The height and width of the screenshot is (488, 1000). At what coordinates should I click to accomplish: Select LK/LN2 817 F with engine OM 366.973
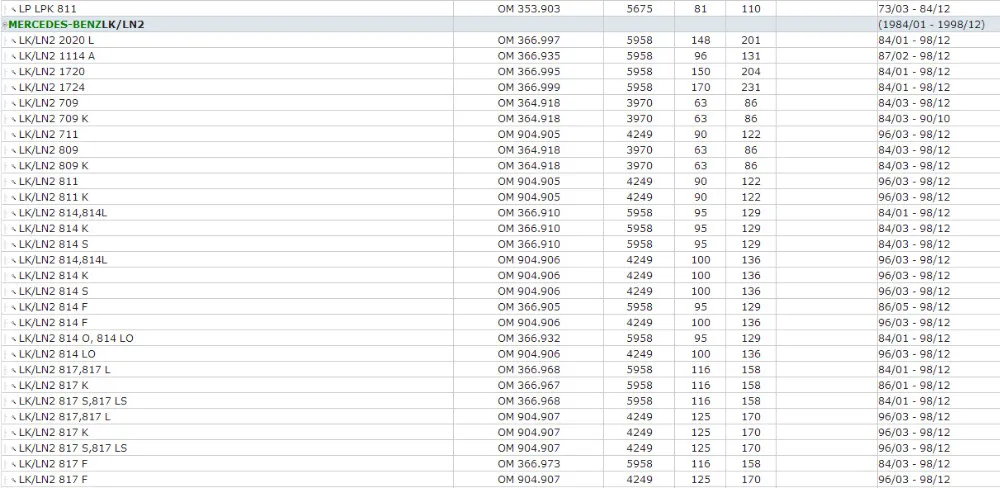(x=53, y=464)
